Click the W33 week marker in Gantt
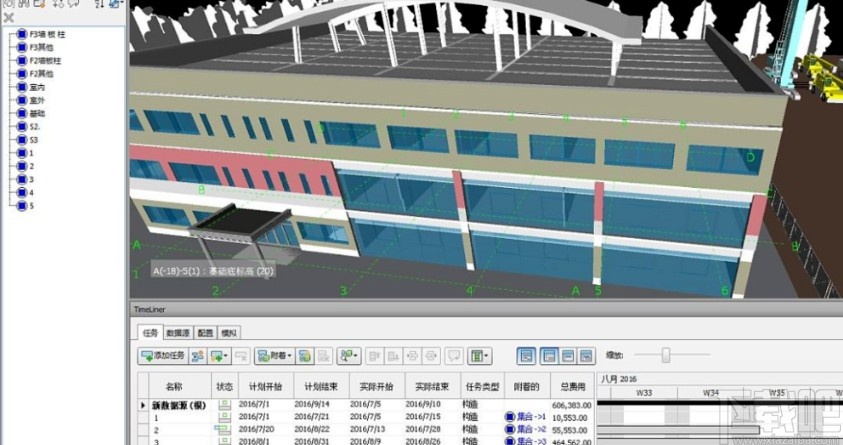Viewport: 843px width, 445px height. coord(644,393)
